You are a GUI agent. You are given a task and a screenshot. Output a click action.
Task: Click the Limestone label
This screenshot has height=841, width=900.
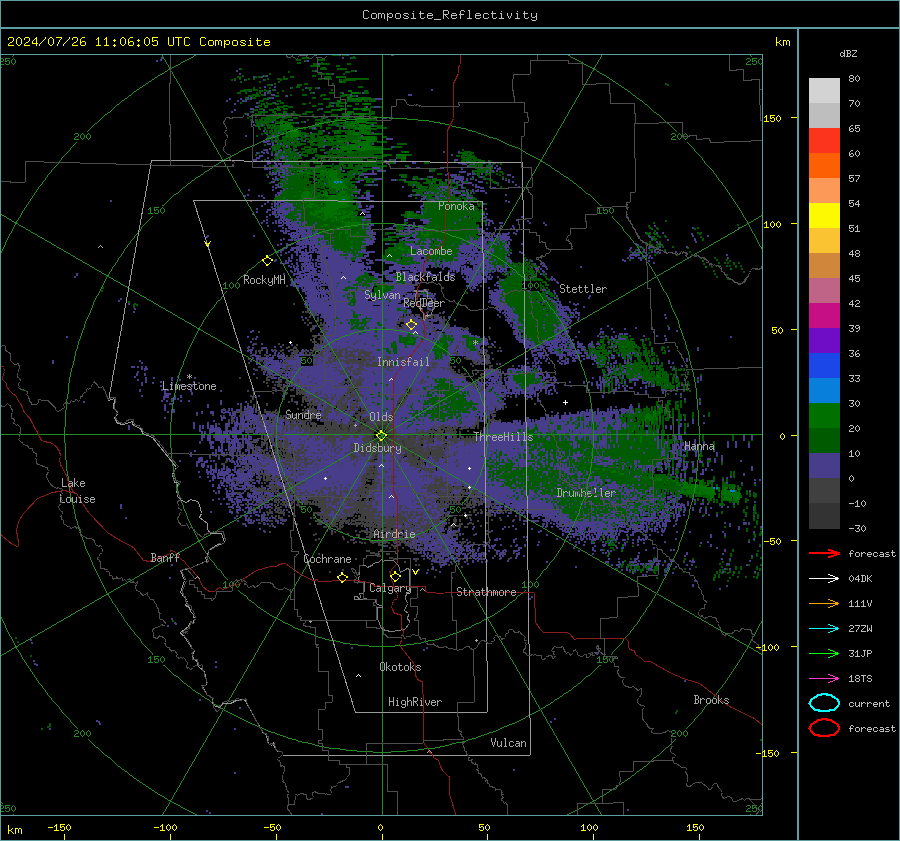click(189, 386)
